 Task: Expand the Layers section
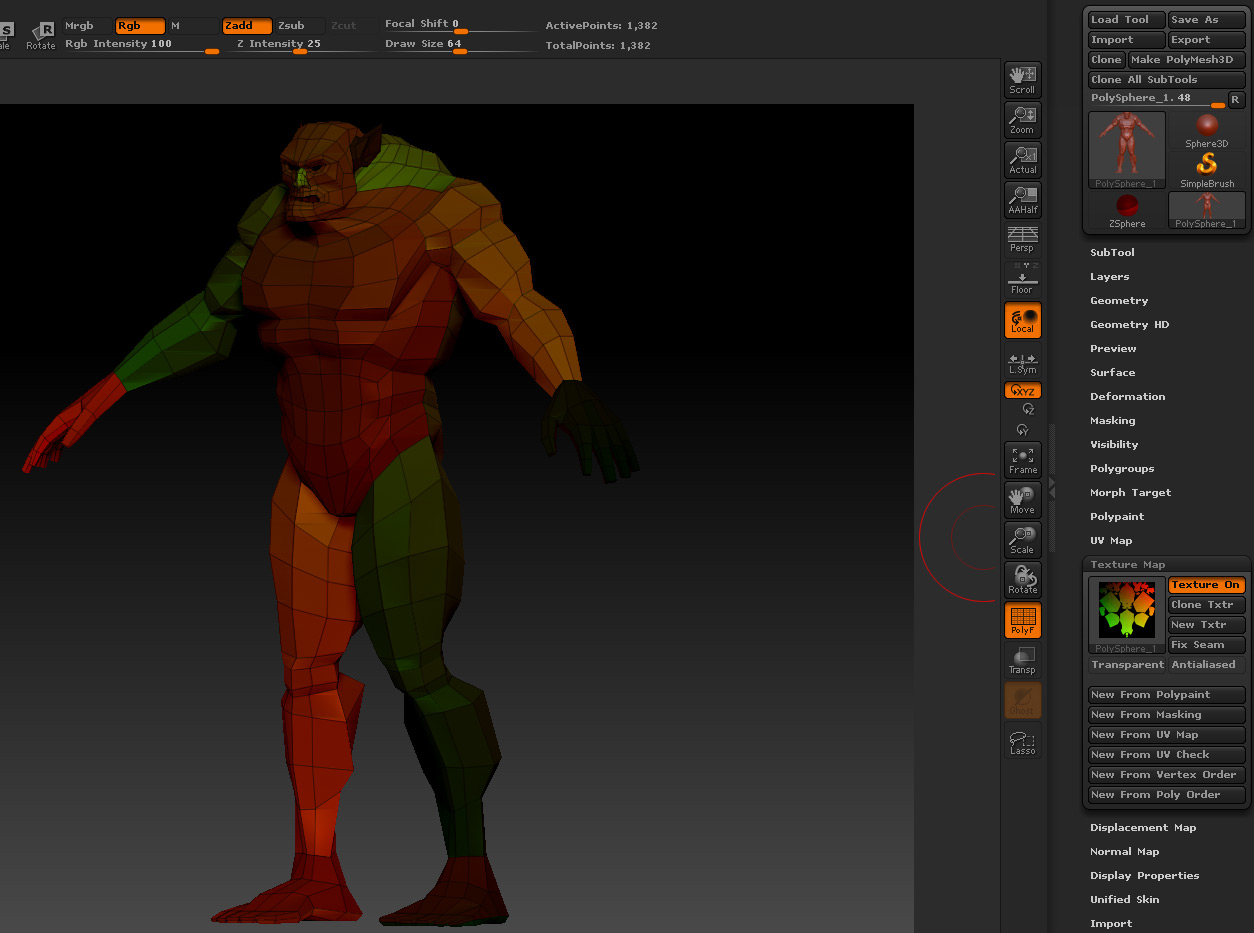pos(1109,277)
